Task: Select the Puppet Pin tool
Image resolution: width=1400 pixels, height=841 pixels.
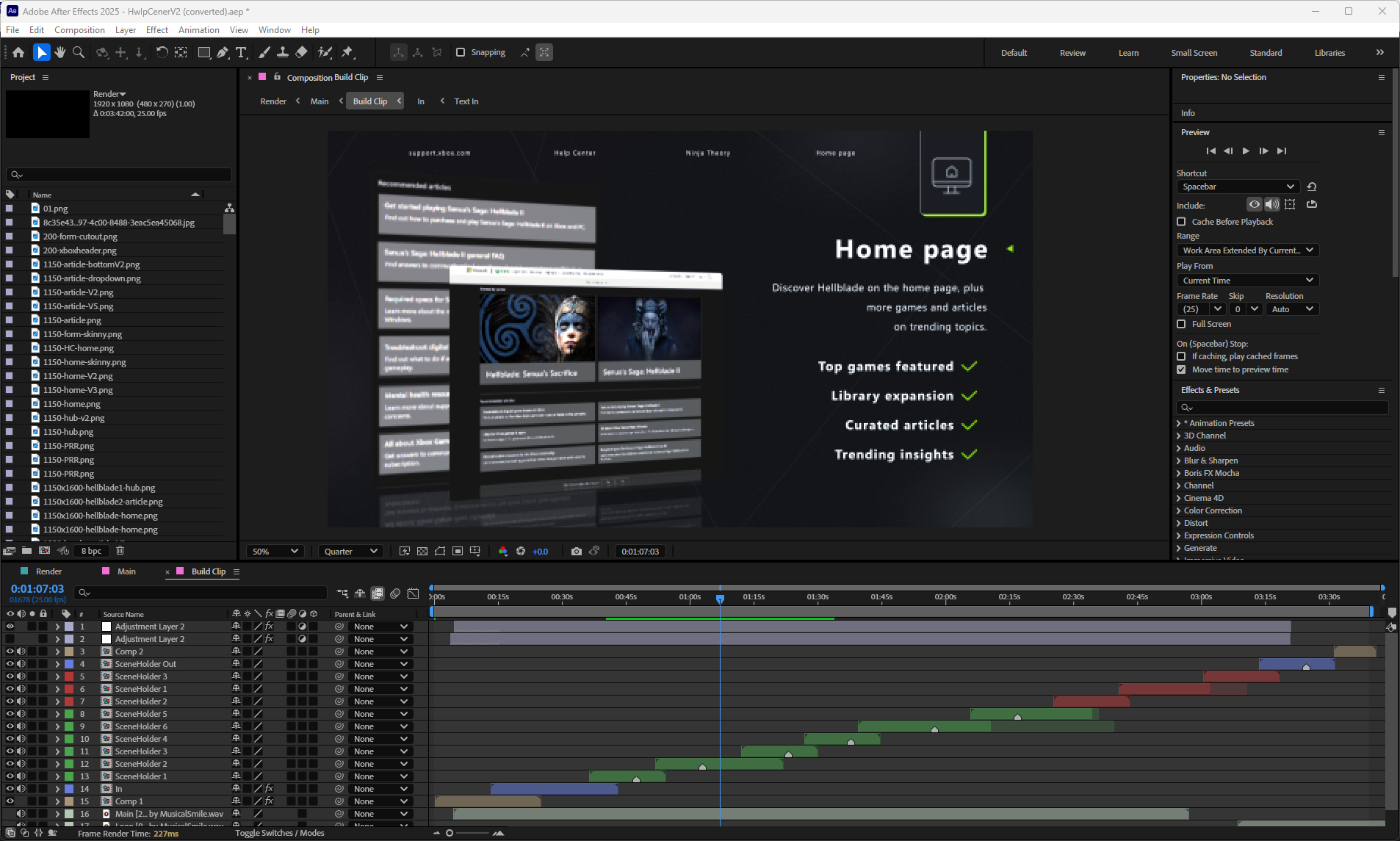Action: click(x=347, y=52)
